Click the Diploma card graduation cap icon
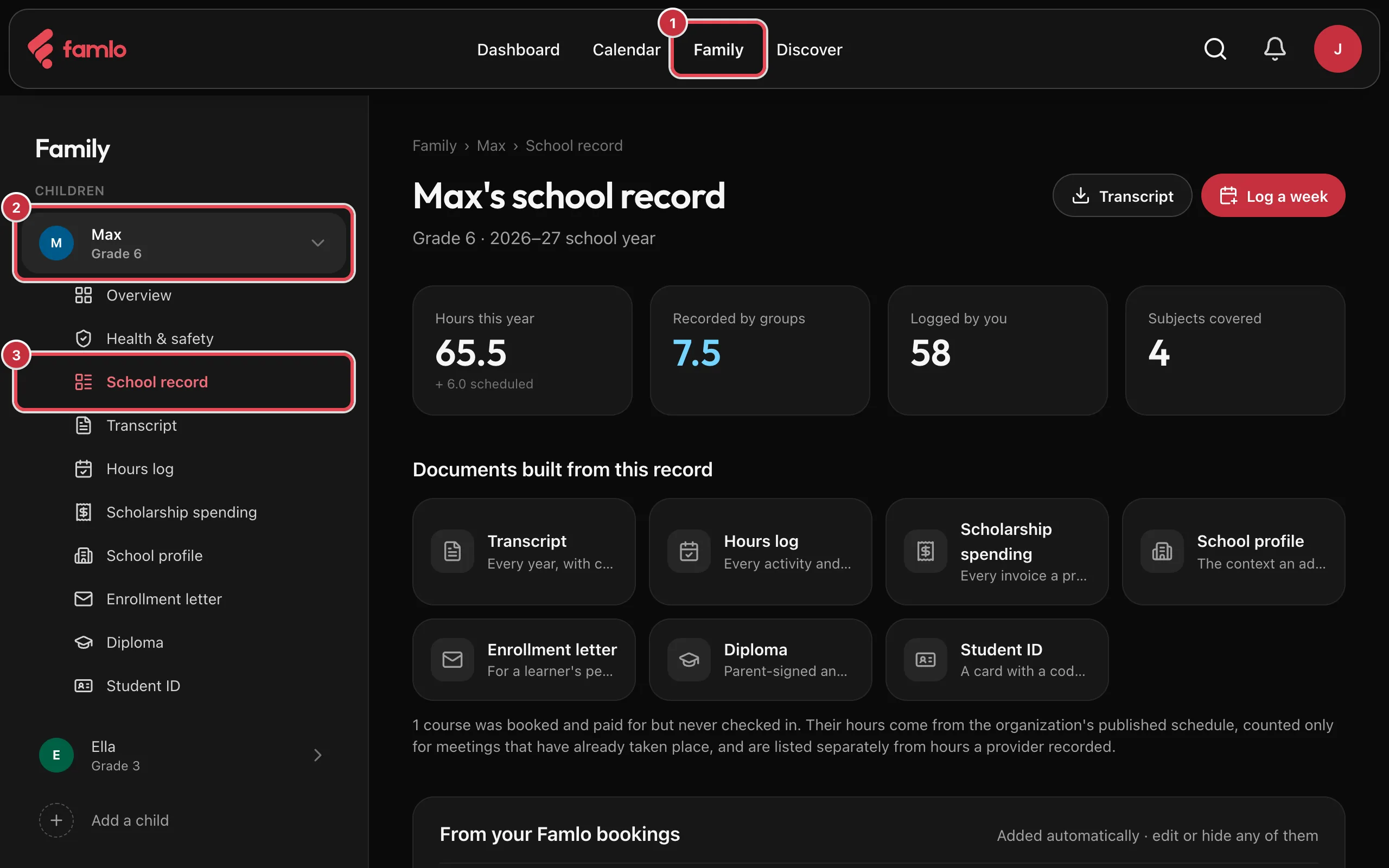The image size is (1389, 868). pos(689,660)
